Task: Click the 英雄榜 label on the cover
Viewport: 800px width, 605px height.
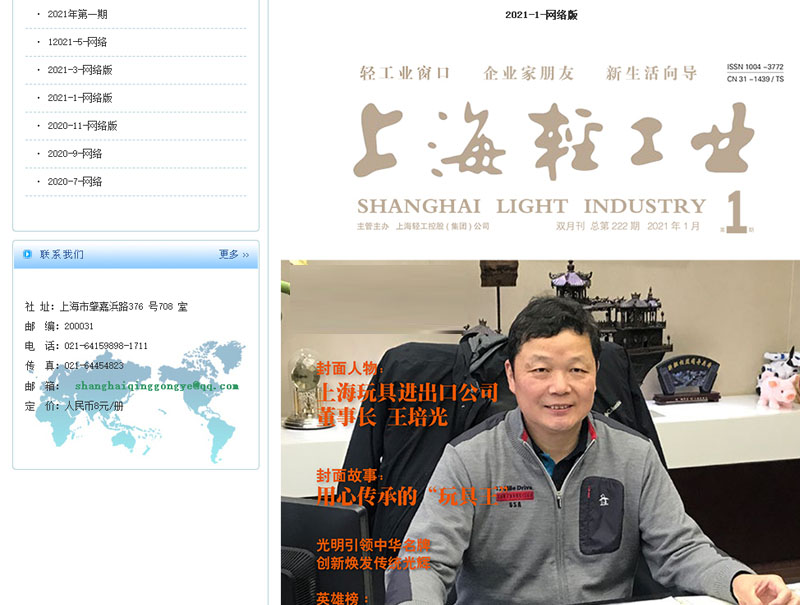Action: click(342, 598)
